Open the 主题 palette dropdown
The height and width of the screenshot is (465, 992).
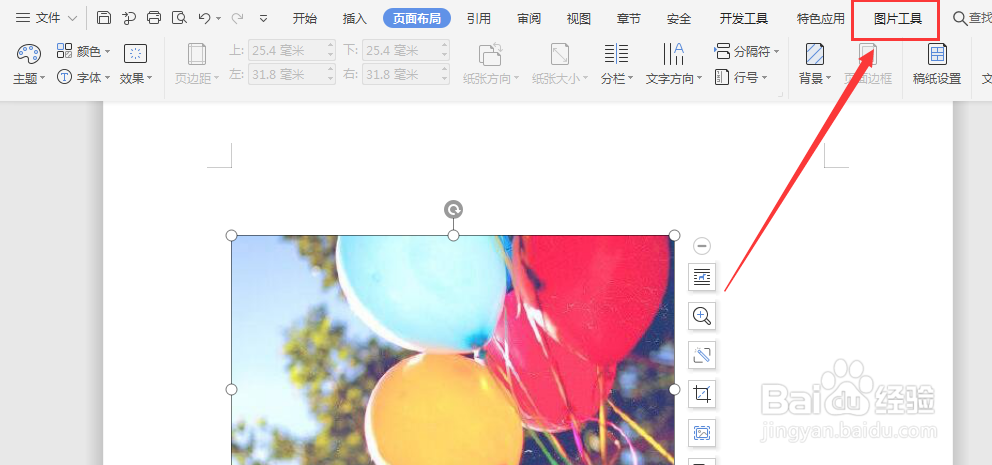[29, 65]
